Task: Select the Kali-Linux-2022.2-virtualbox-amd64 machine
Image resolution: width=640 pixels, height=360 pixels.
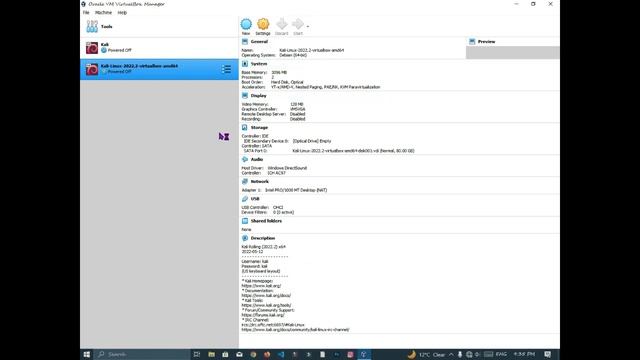Action: click(159, 69)
